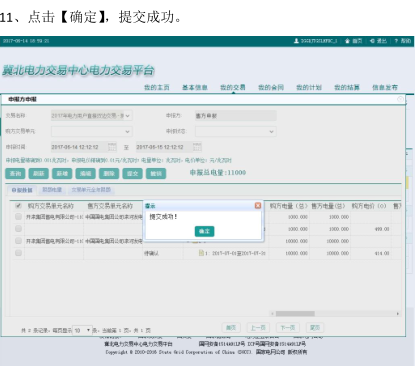Click the document icon in the last table row
The width and height of the screenshot is (417, 366).
point(201,253)
